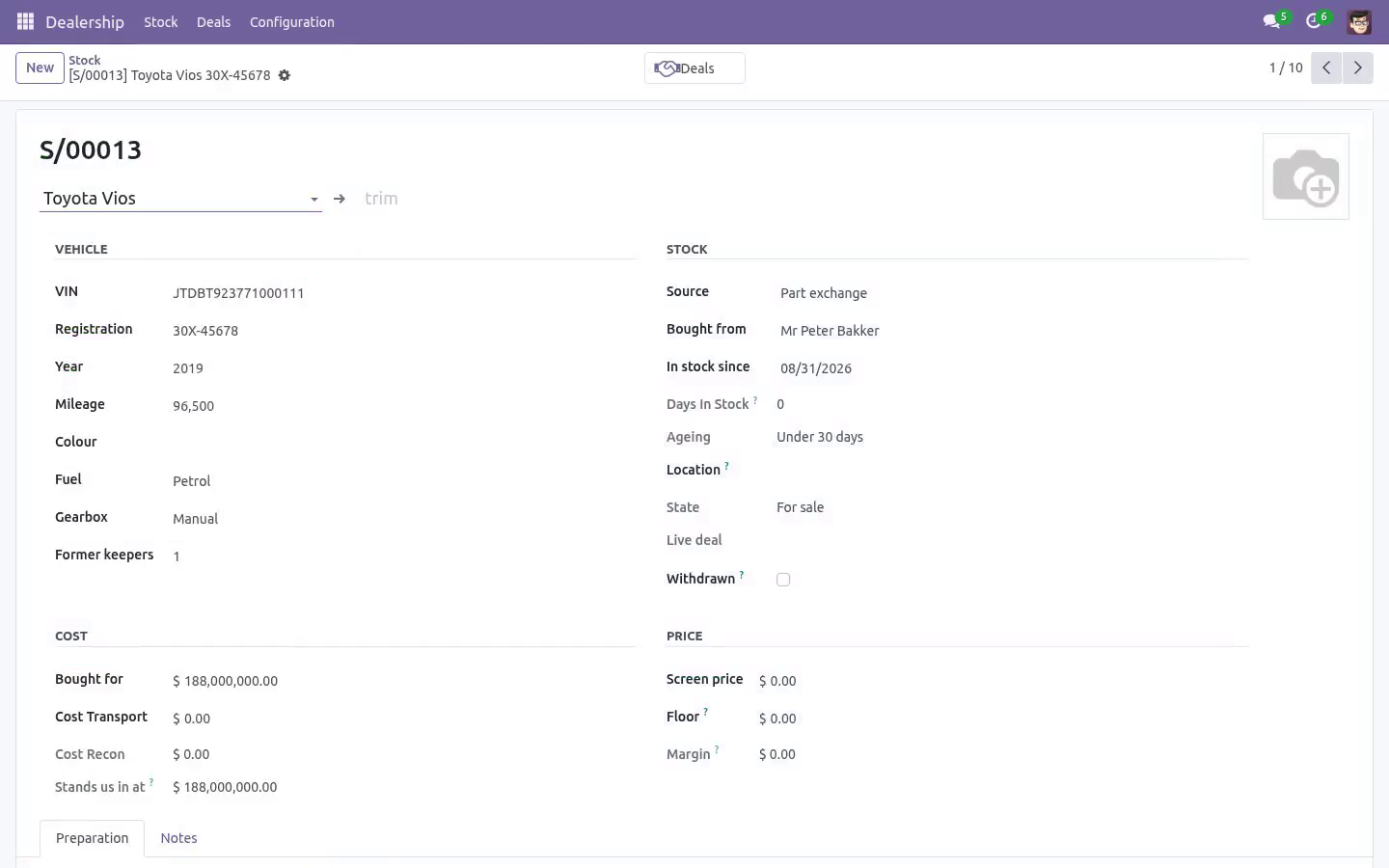This screenshot has width=1389, height=868.
Task: Switch to the Preparation tab
Action: [x=92, y=838]
